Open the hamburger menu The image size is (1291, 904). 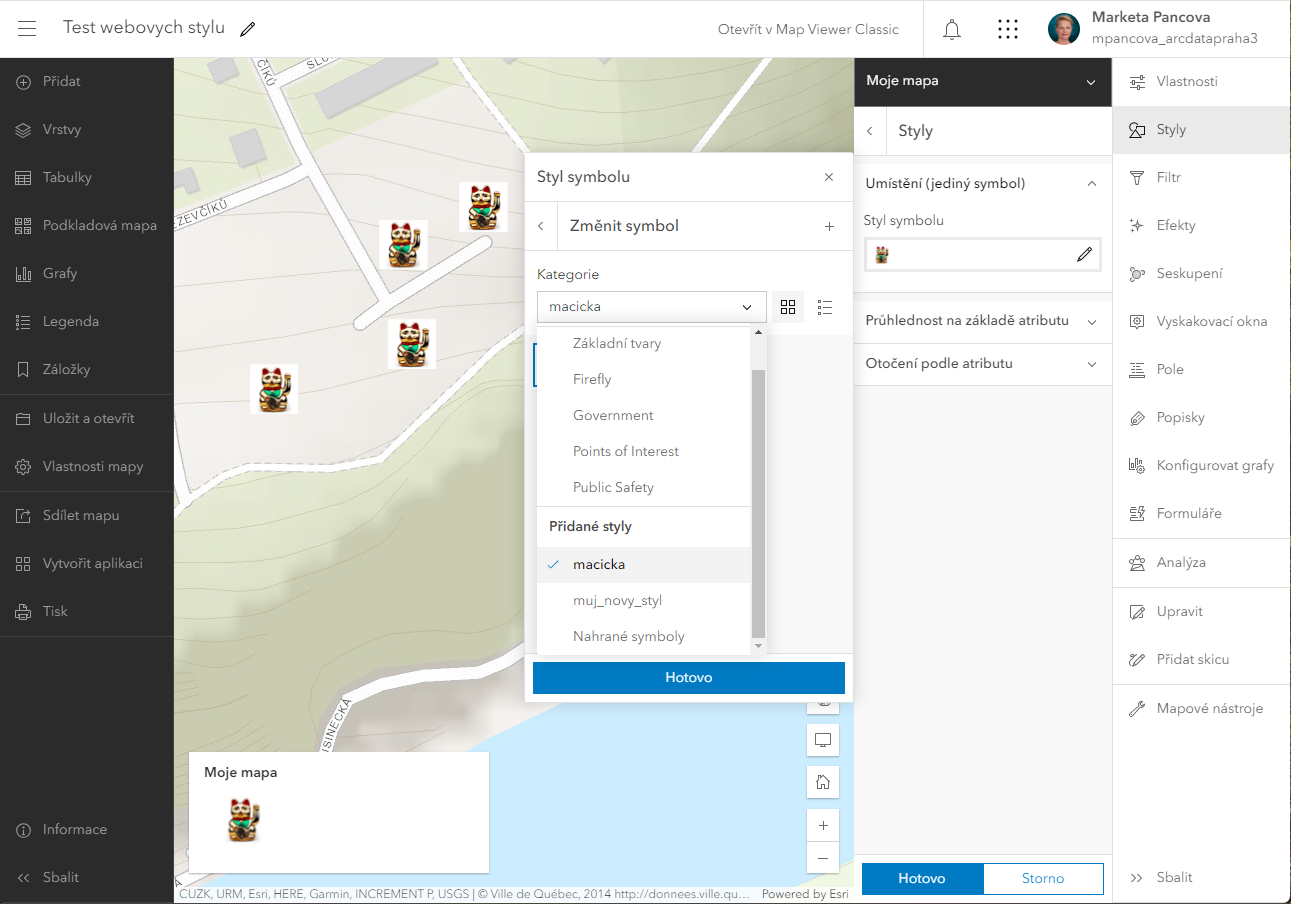click(x=27, y=29)
